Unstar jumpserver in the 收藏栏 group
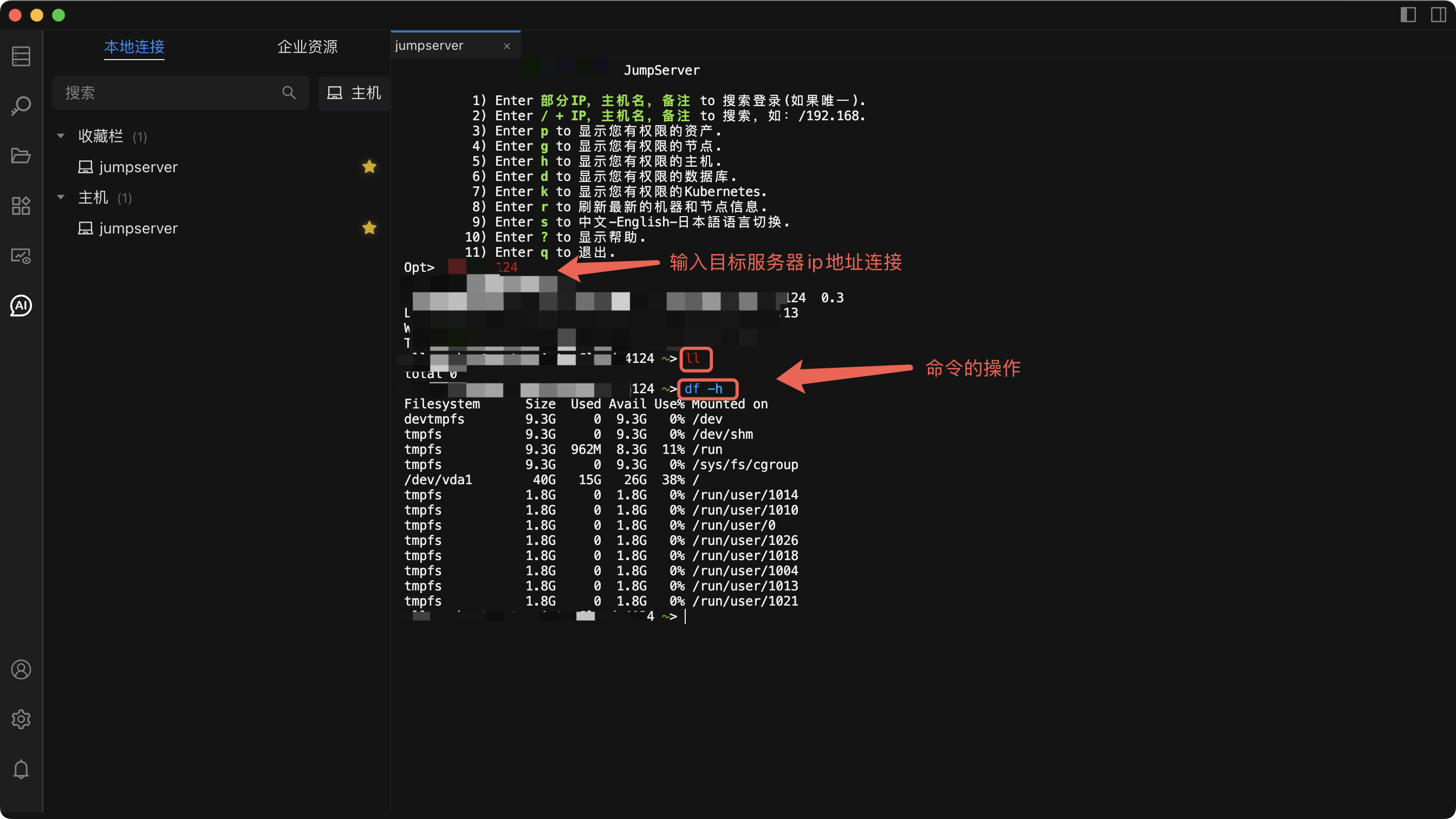Screen dimensions: 1456x819 point(369,167)
